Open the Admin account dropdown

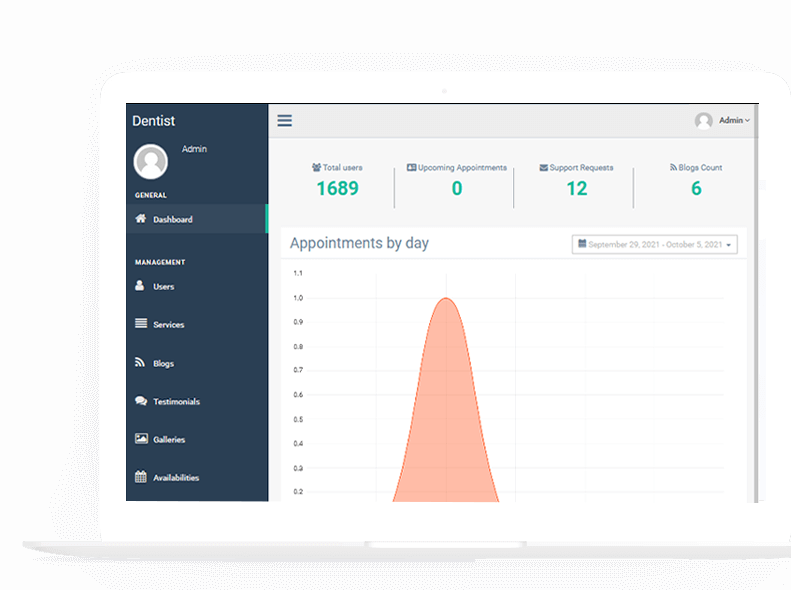point(733,121)
